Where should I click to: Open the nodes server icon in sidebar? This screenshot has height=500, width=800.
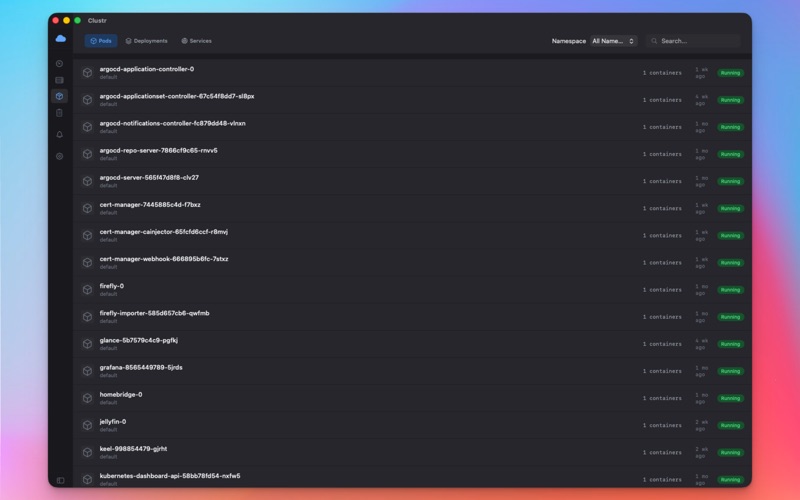coord(60,80)
